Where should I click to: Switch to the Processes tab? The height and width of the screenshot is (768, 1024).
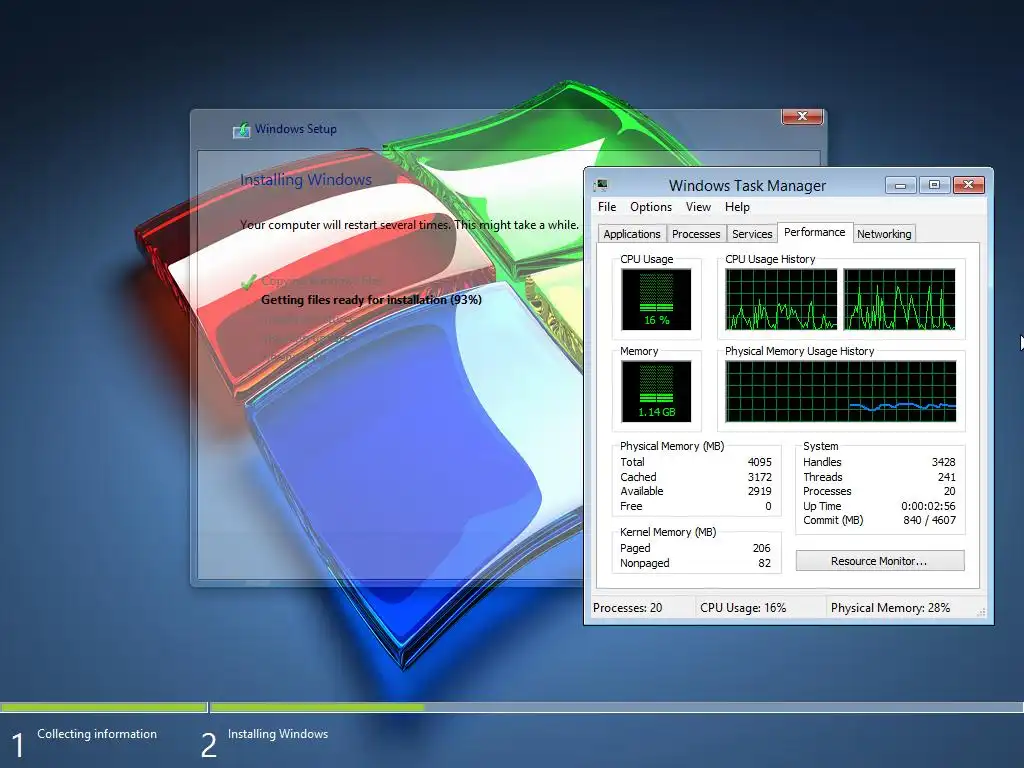696,234
